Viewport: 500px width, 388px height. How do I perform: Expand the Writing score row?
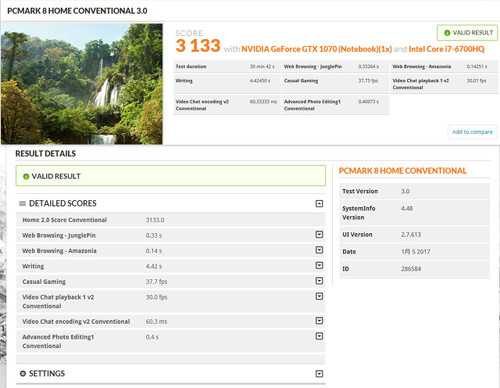click(319, 265)
